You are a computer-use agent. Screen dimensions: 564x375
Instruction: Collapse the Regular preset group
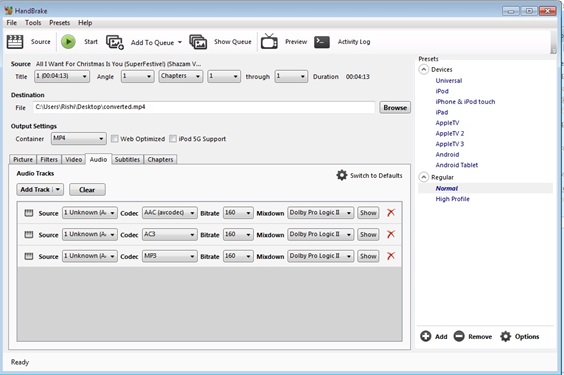pos(424,177)
